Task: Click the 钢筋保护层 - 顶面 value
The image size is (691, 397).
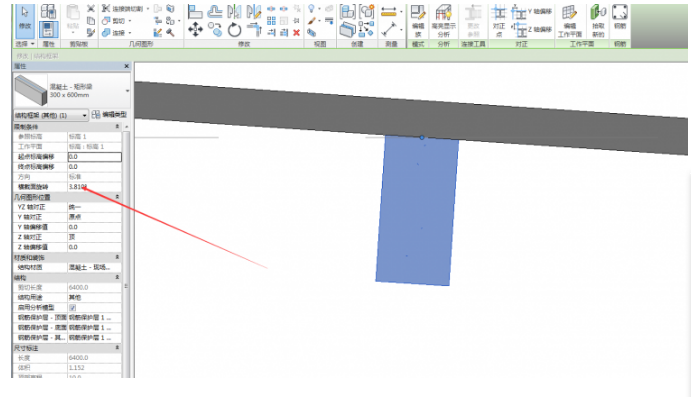Action: (x=94, y=318)
